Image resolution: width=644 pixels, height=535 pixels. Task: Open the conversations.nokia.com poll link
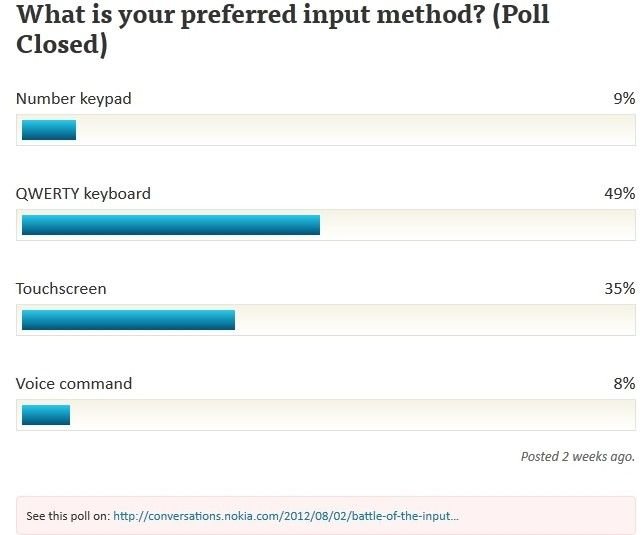[285, 516]
